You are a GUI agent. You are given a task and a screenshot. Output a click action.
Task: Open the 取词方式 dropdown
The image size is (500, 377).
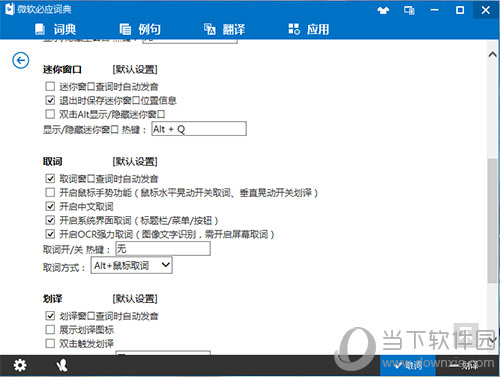click(x=132, y=265)
